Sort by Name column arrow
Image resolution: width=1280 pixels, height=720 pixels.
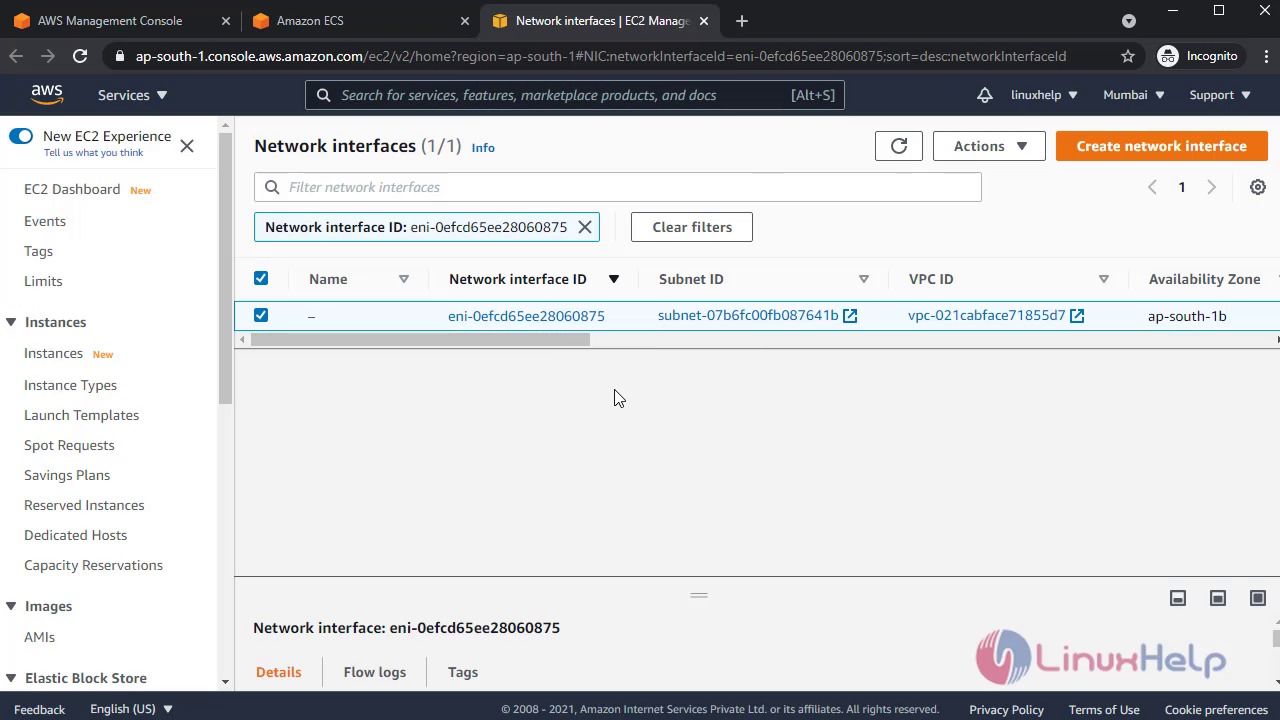coord(404,279)
